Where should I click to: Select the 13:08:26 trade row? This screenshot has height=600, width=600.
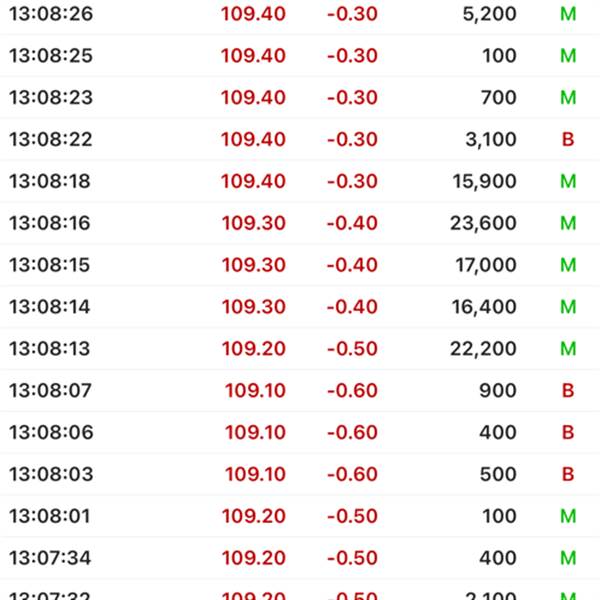pyautogui.click(x=300, y=14)
